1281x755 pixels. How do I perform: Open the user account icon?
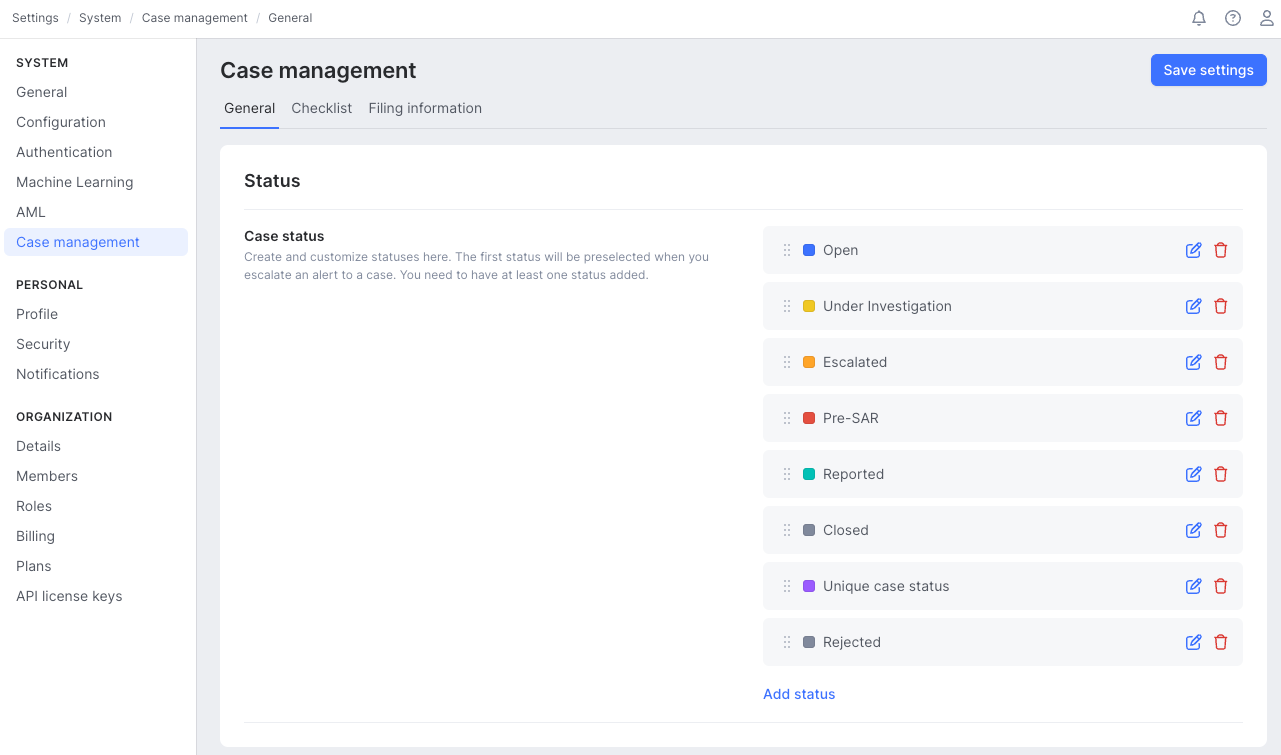pyautogui.click(x=1266, y=18)
